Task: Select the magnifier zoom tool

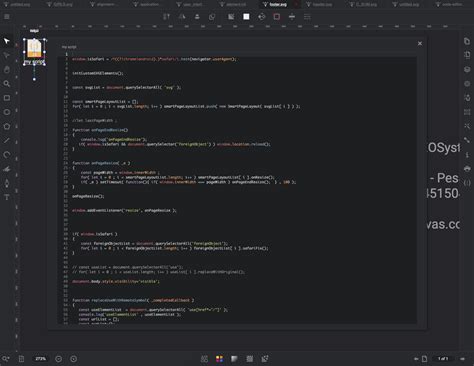Action: click(6, 84)
